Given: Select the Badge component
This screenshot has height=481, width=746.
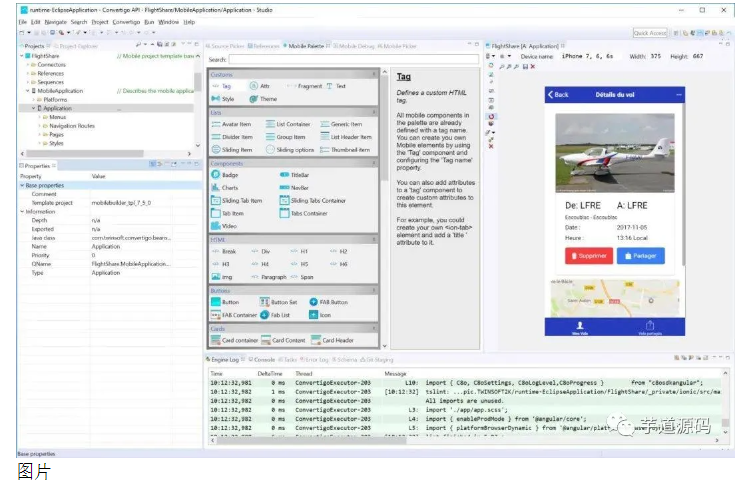Looking at the screenshot, I should pyautogui.click(x=225, y=175).
